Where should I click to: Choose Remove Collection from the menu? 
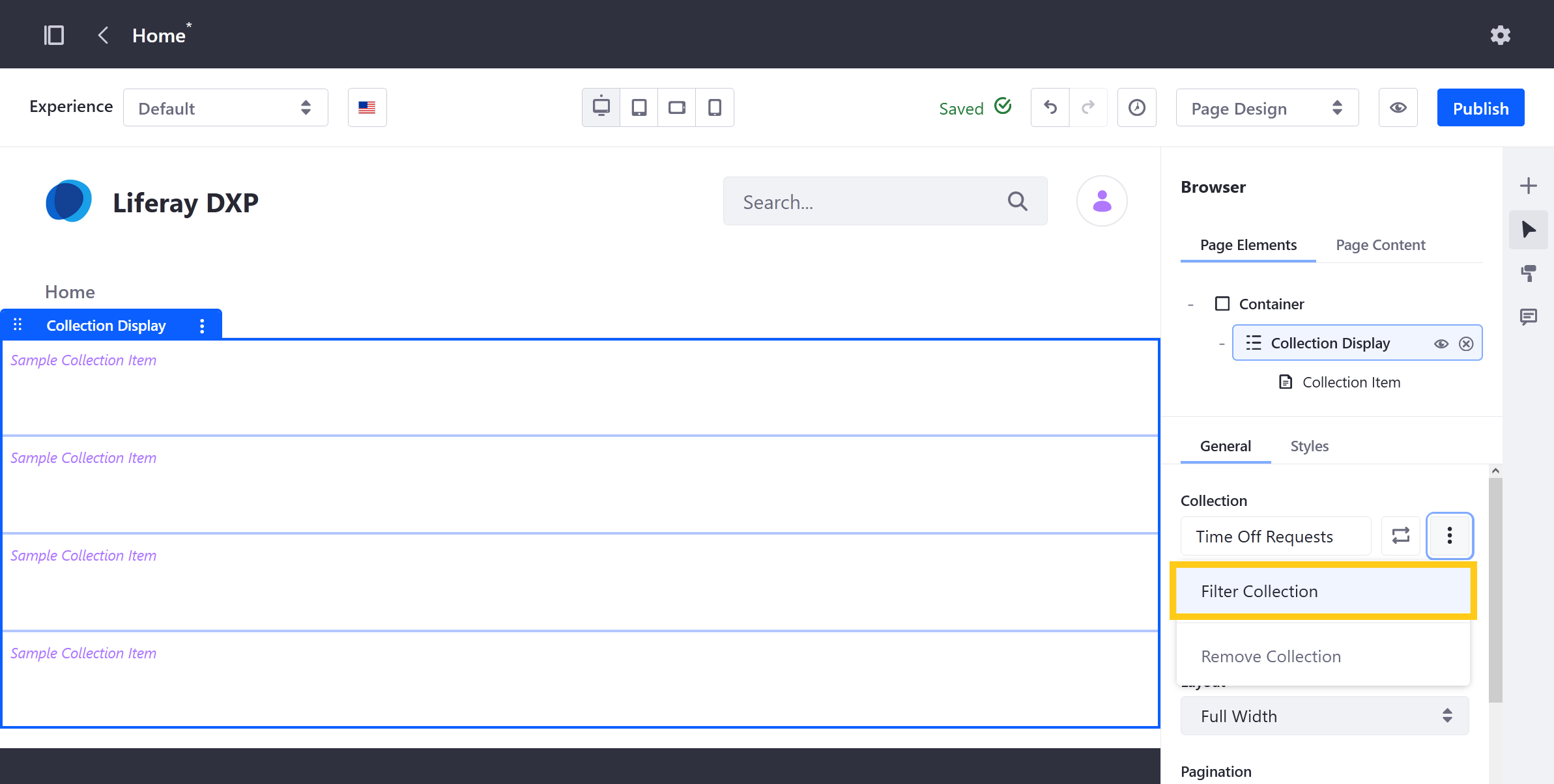click(x=1323, y=656)
